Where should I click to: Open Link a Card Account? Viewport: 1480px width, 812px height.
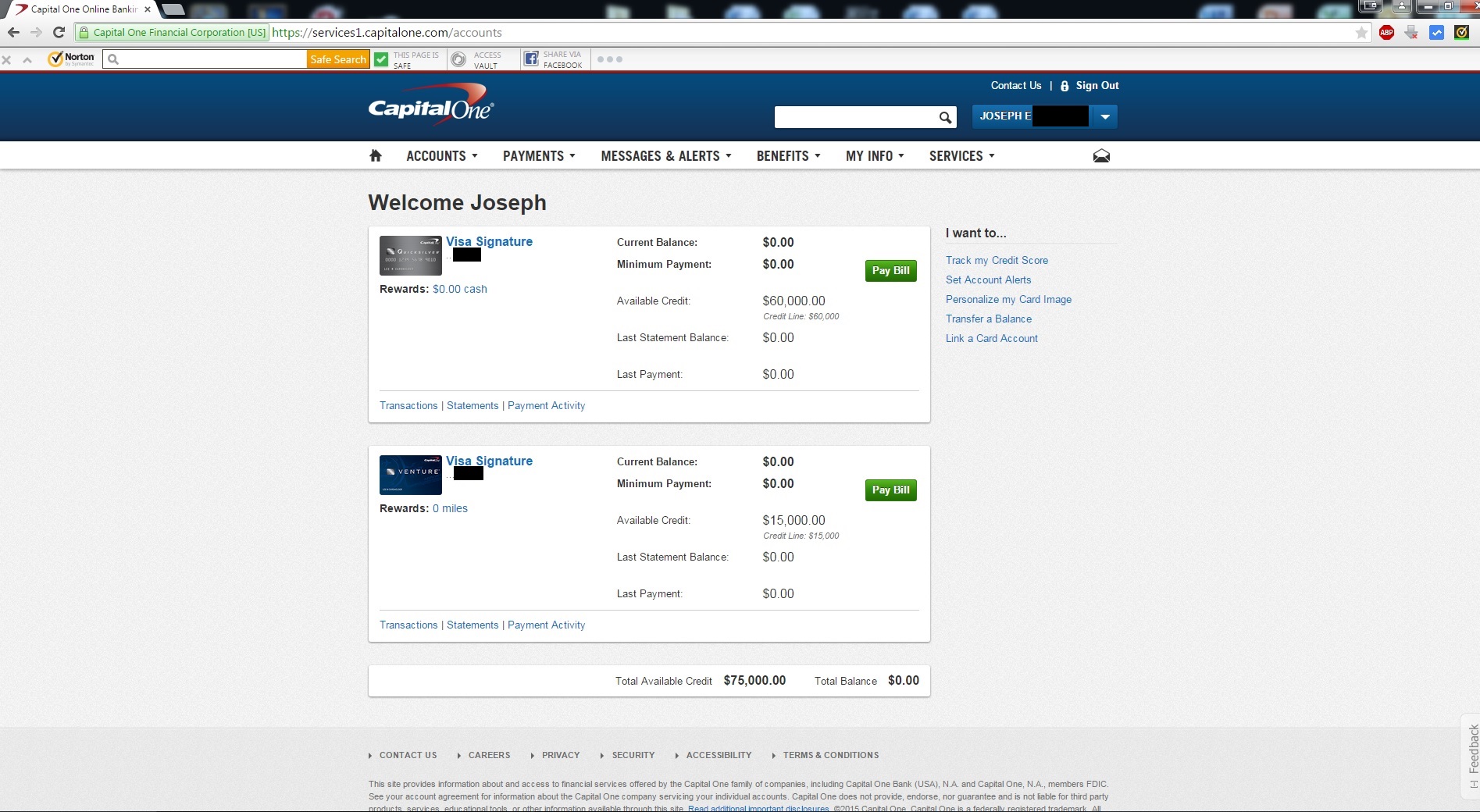992,339
